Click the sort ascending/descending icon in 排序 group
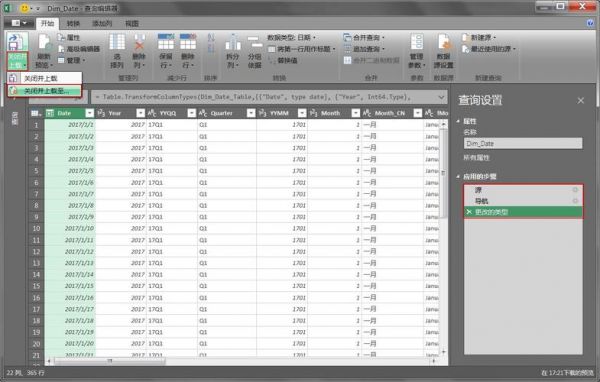Viewport: 600px width, 382px height. 211,43
